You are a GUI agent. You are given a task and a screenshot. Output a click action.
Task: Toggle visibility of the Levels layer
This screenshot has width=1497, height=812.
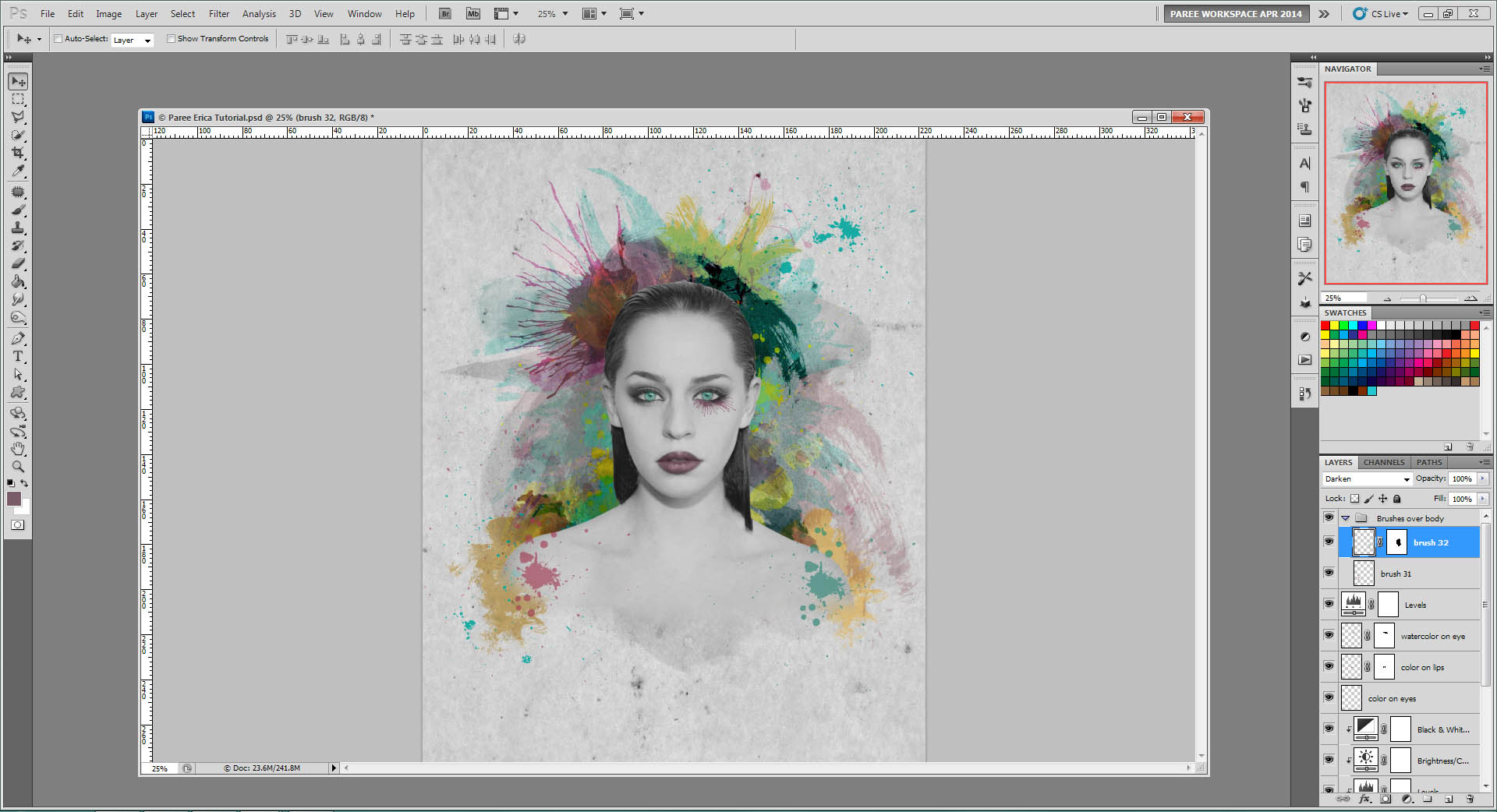tap(1329, 603)
